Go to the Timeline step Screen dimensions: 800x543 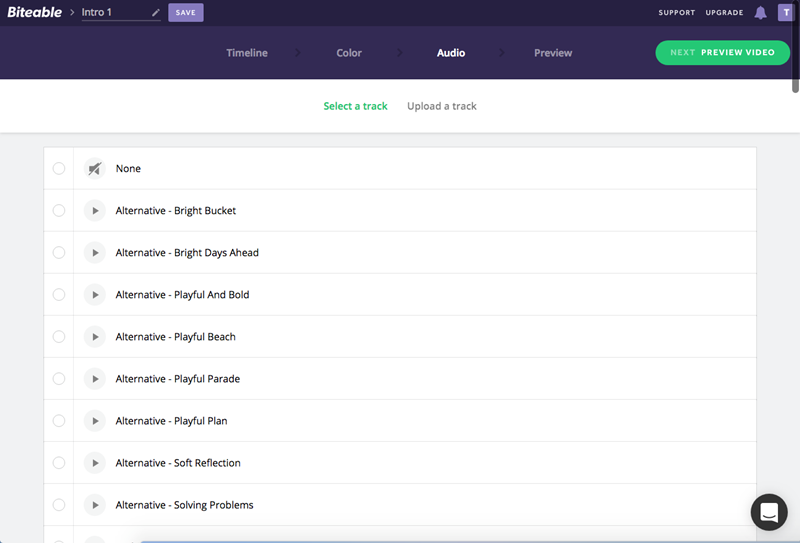pyautogui.click(x=247, y=53)
